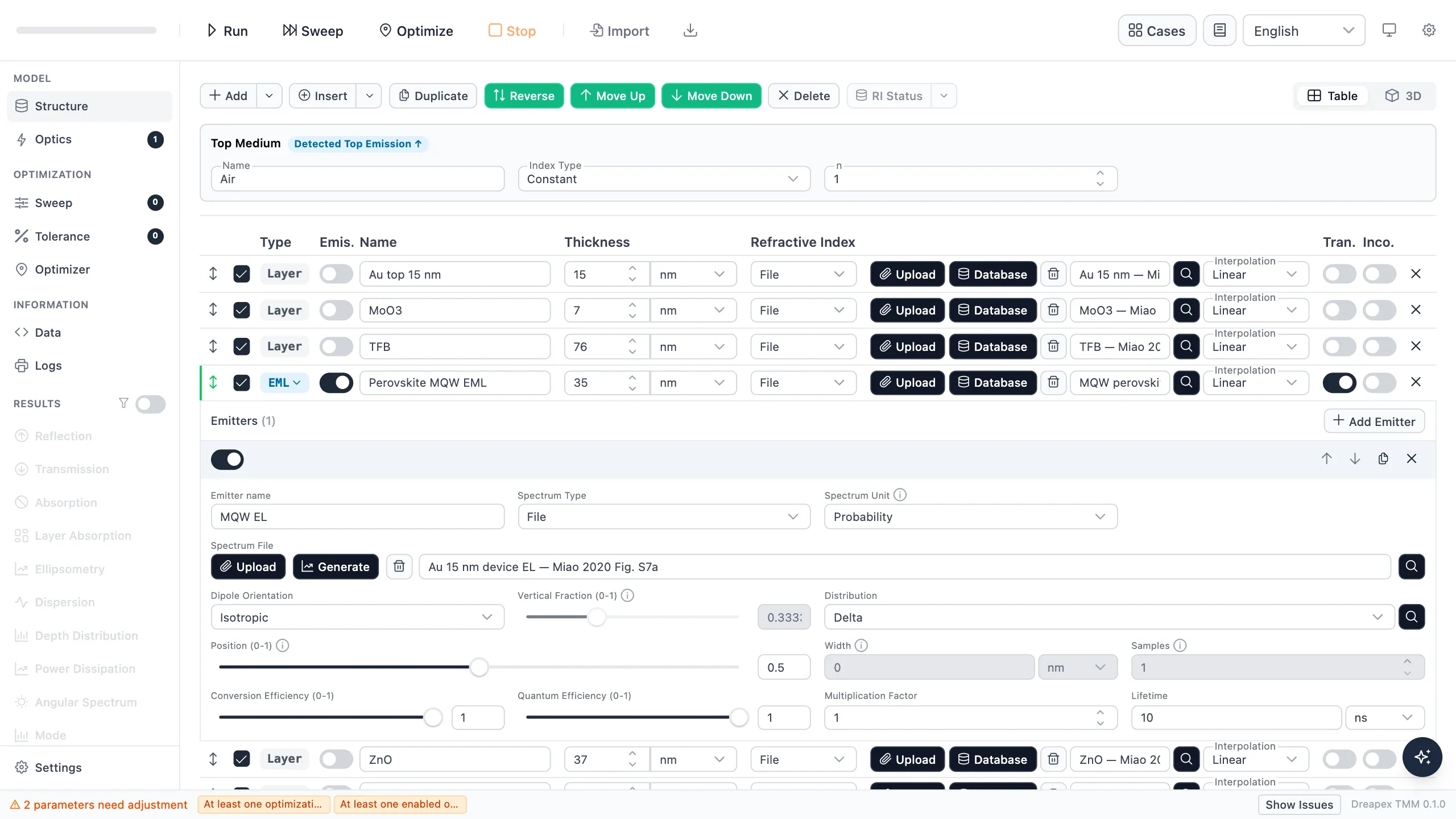Click the download icon in the top toolbar
Image resolution: width=1456 pixels, height=819 pixels.
[x=690, y=31]
